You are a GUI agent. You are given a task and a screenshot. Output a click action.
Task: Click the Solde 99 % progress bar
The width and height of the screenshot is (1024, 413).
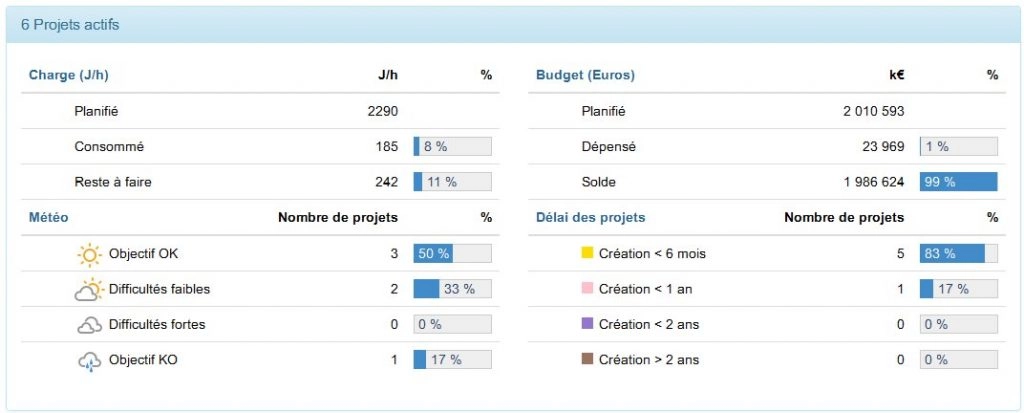(x=959, y=182)
